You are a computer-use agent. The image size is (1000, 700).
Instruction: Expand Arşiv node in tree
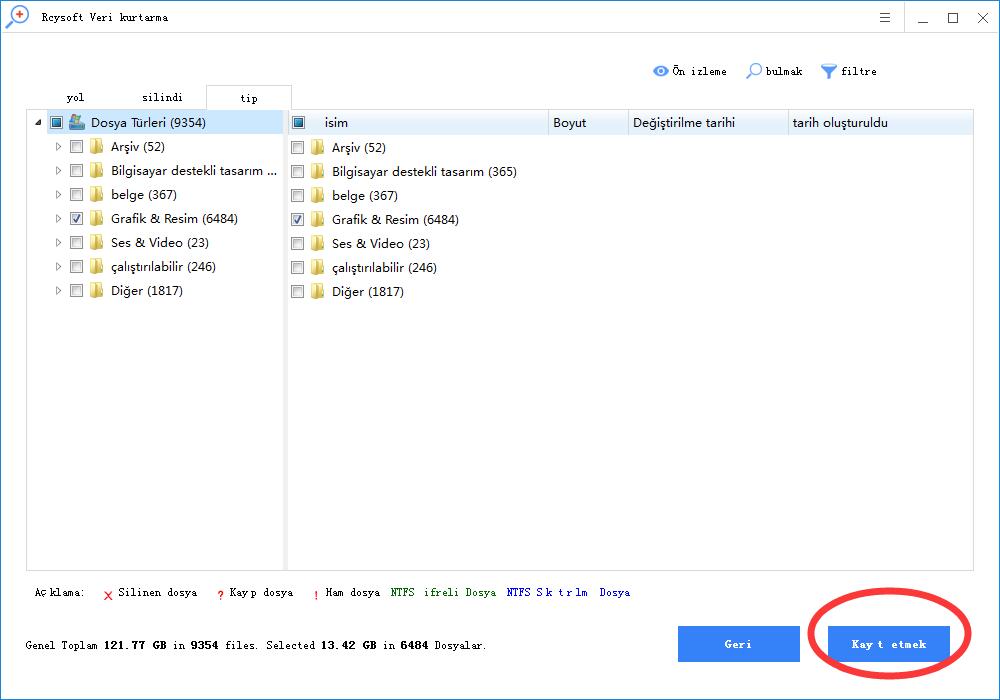tap(58, 147)
